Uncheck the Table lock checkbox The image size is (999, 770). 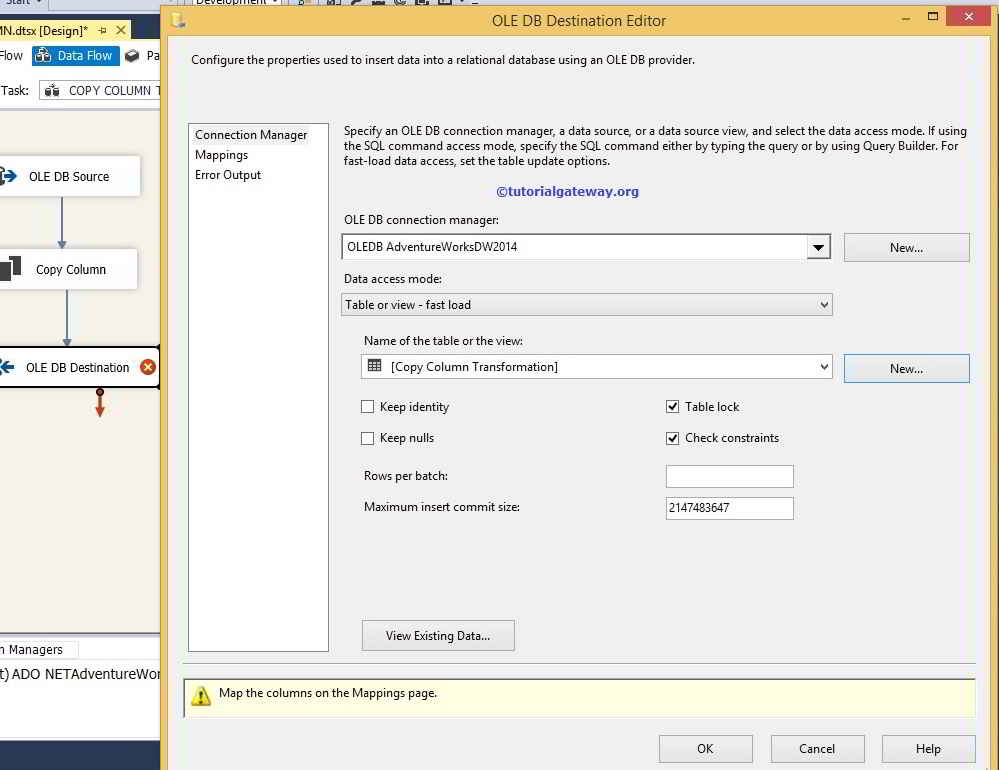point(673,407)
